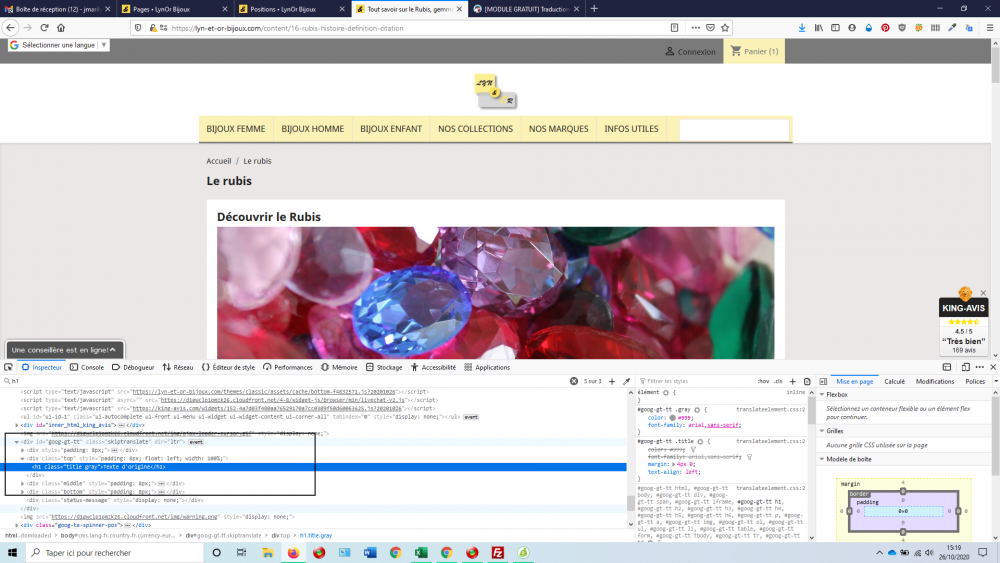Click the Connexion link
Image resolution: width=1000 pixels, height=563 pixels.
pyautogui.click(x=691, y=52)
